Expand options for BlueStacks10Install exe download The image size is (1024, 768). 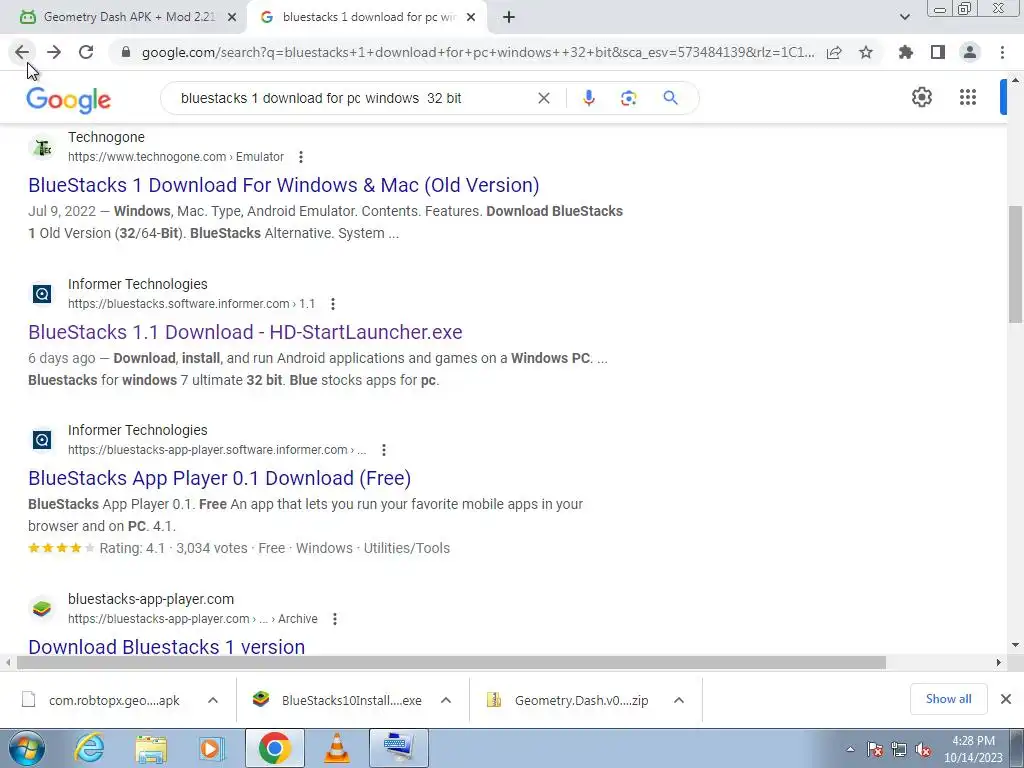[445, 700]
